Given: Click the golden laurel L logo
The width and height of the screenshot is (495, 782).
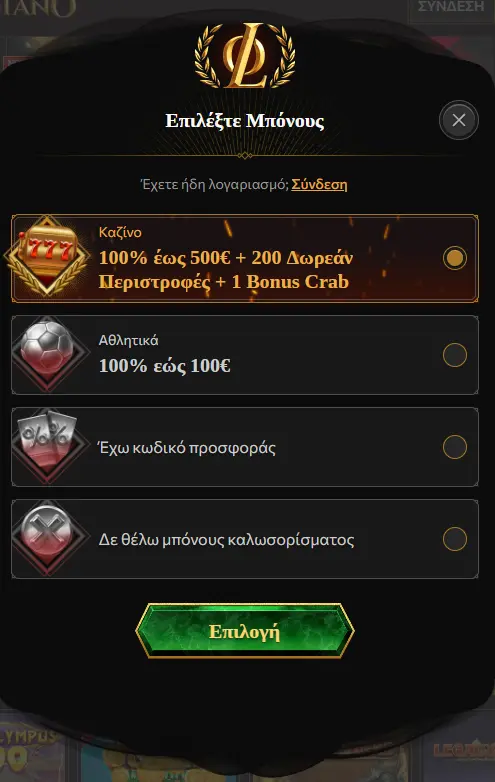Looking at the screenshot, I should (x=244, y=56).
